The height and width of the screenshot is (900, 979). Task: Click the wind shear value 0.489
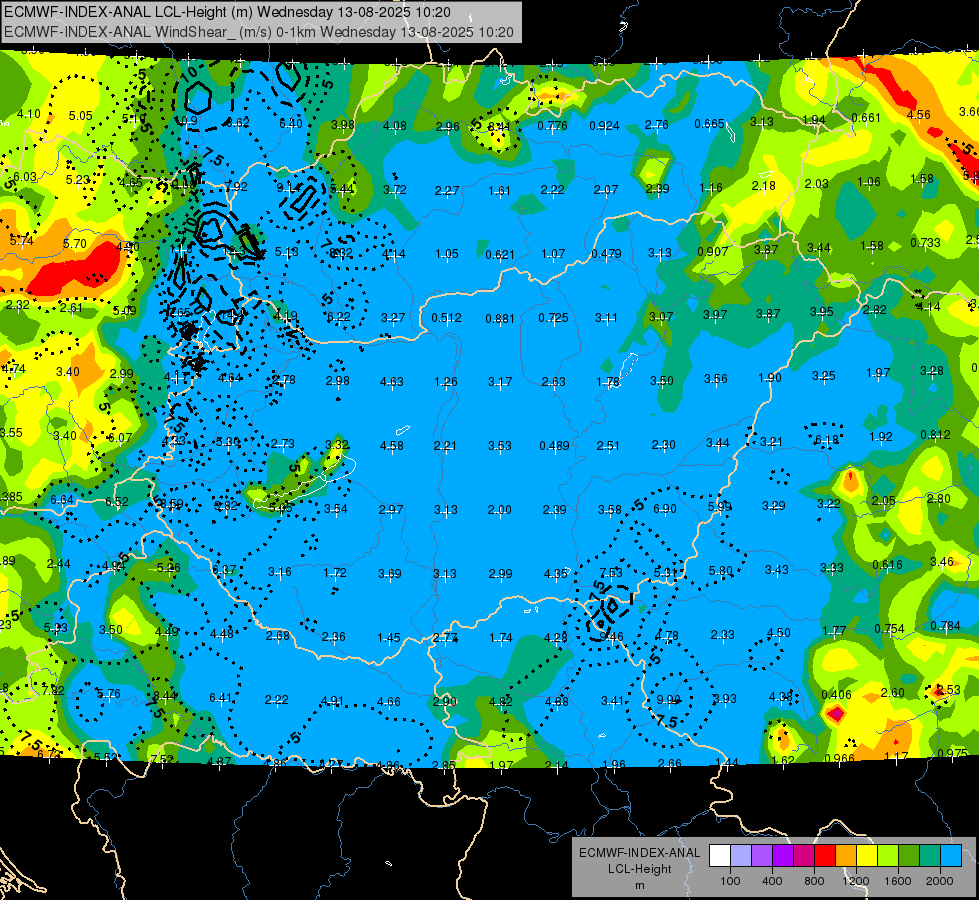[x=554, y=445]
